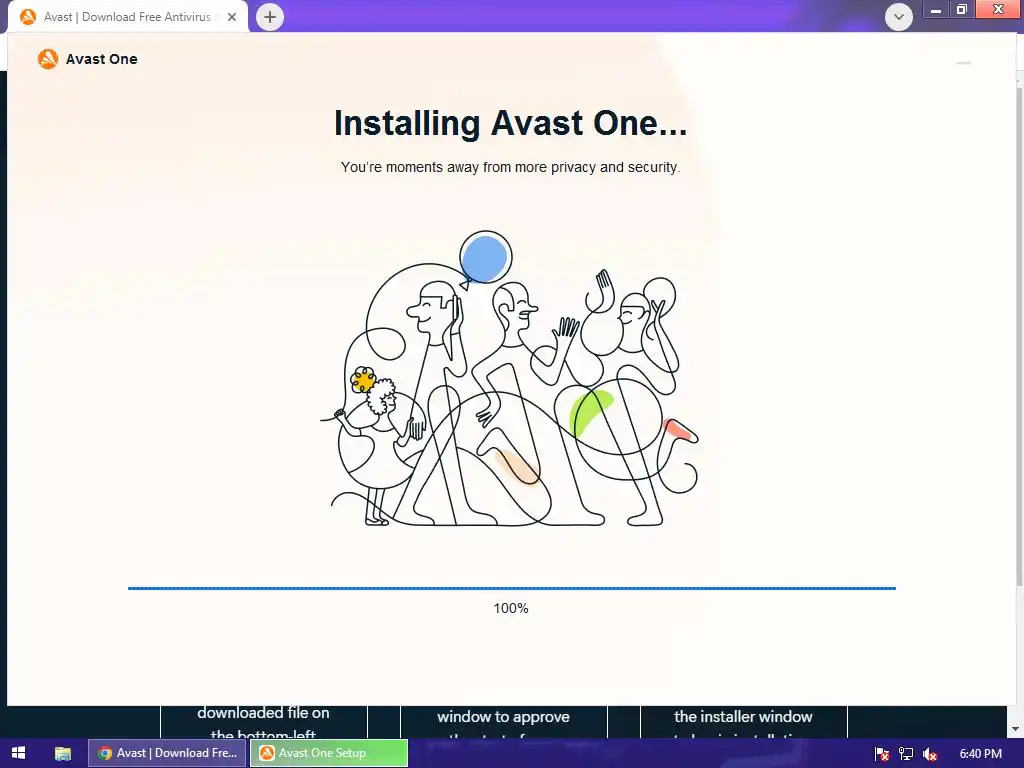The width and height of the screenshot is (1024, 768).
Task: Select the Avast Download Free Antivirus browser tab
Action: [x=128, y=17]
